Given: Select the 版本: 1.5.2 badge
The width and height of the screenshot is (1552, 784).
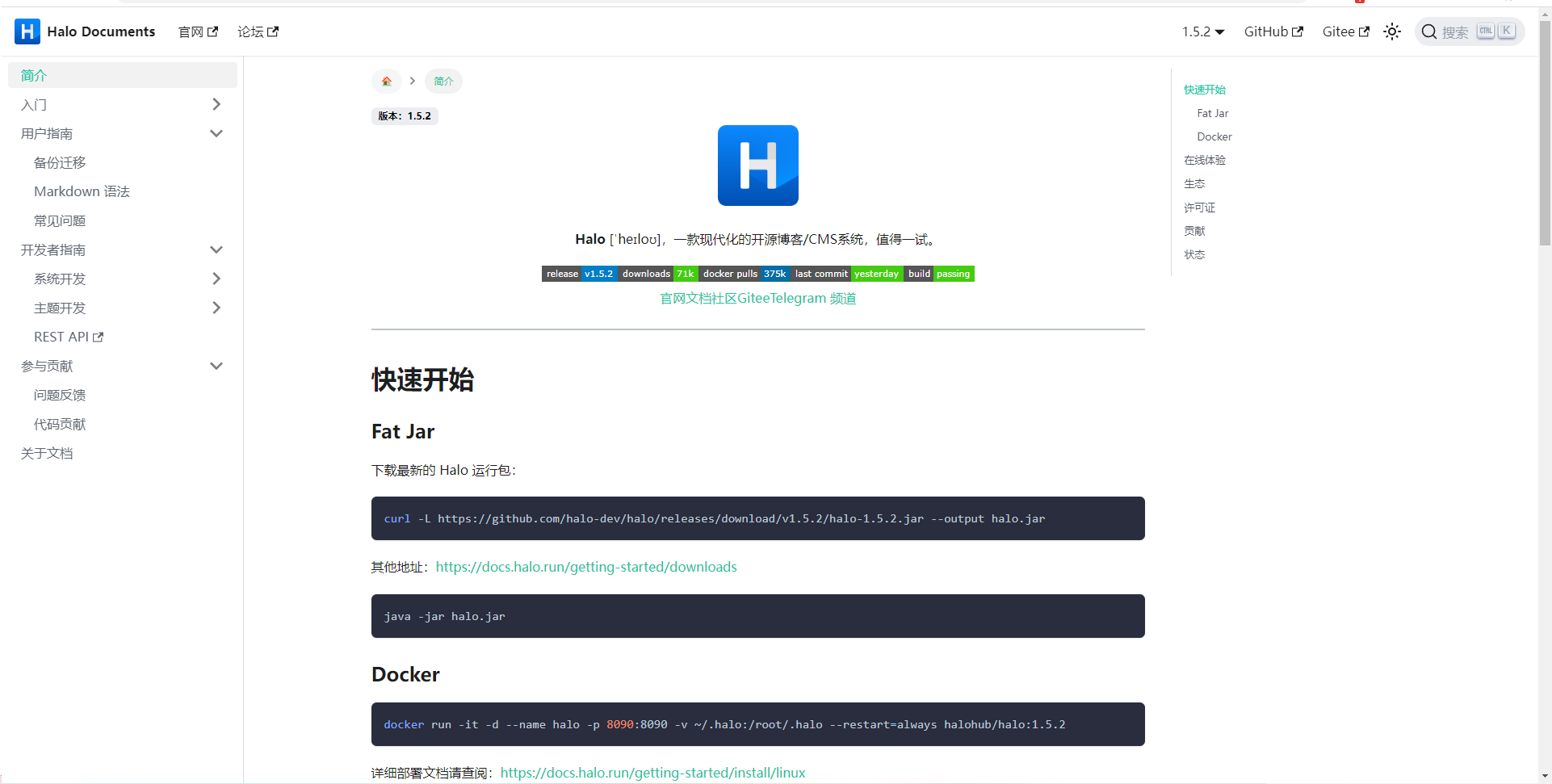Looking at the screenshot, I should click(405, 115).
